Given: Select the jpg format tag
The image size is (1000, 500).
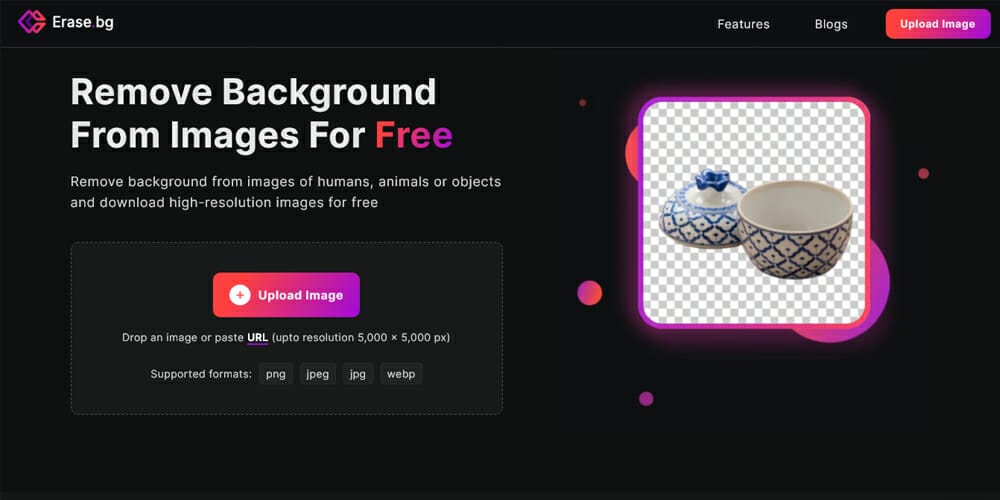Looking at the screenshot, I should coord(358,374).
